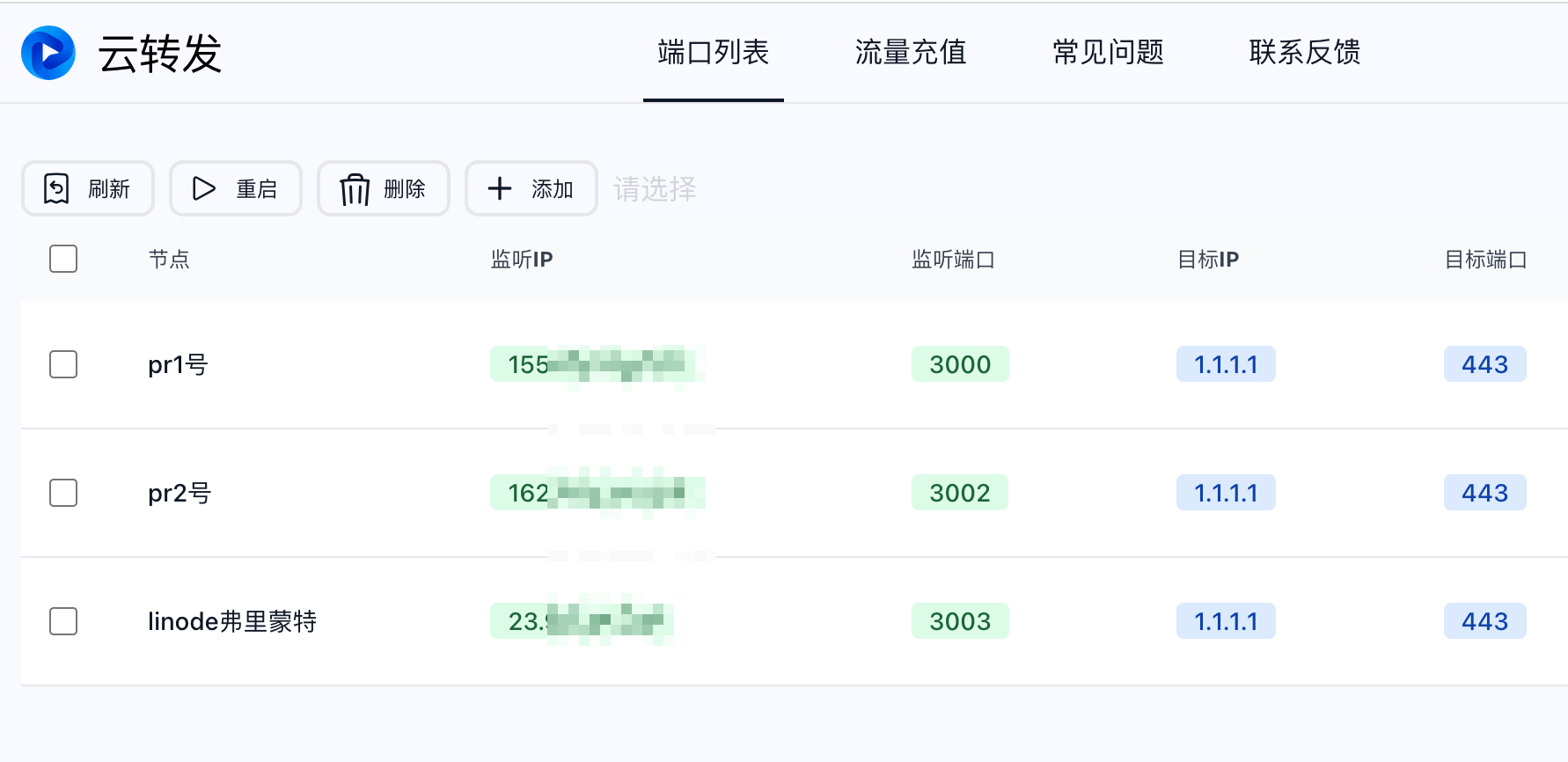Click the play icon beside 重启
This screenshot has width=1568, height=762.
204,188
